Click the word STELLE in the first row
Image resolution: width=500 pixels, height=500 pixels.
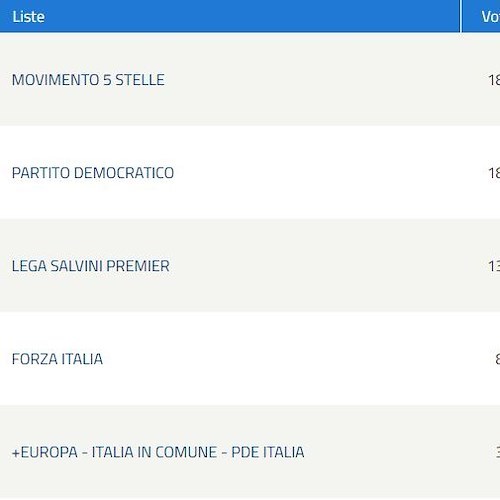coord(140,80)
